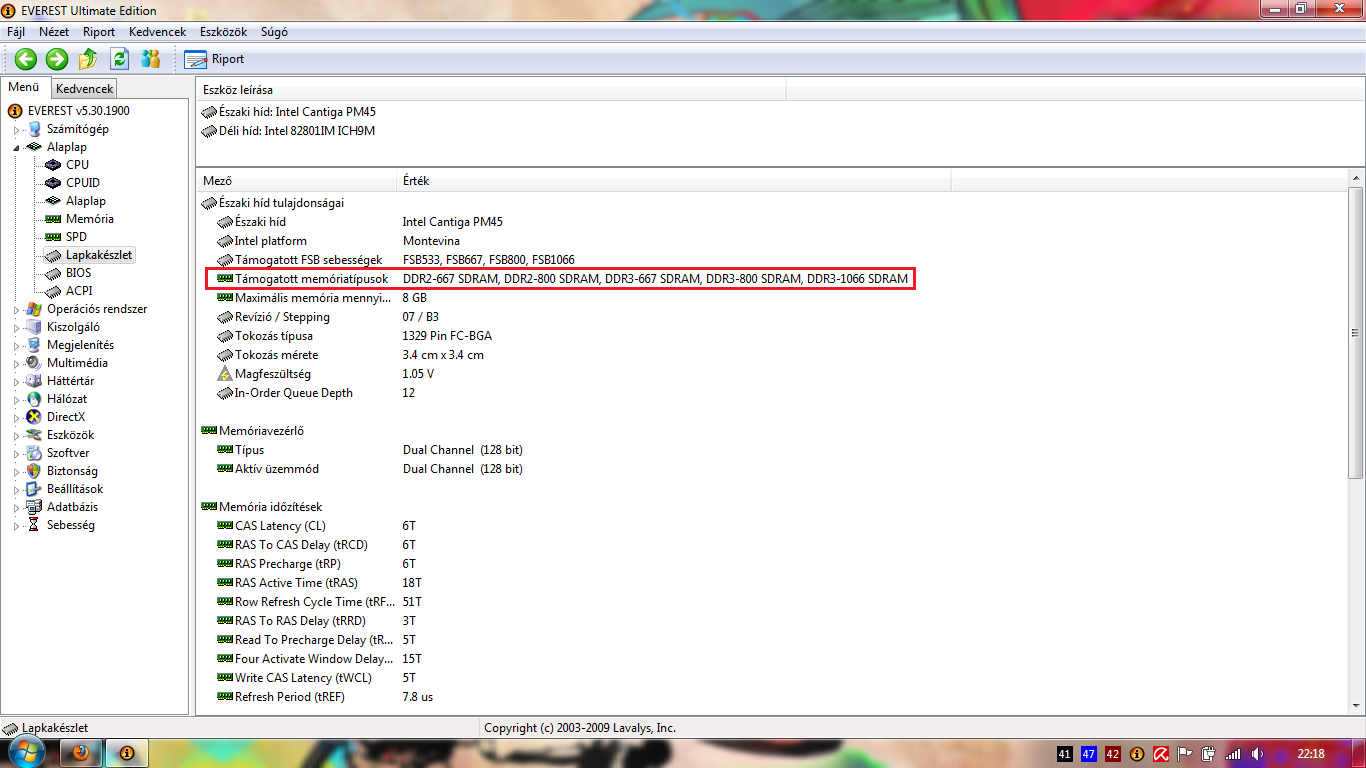The width and height of the screenshot is (1366, 768).
Task: Click the Érték column header
Action: pos(674,181)
